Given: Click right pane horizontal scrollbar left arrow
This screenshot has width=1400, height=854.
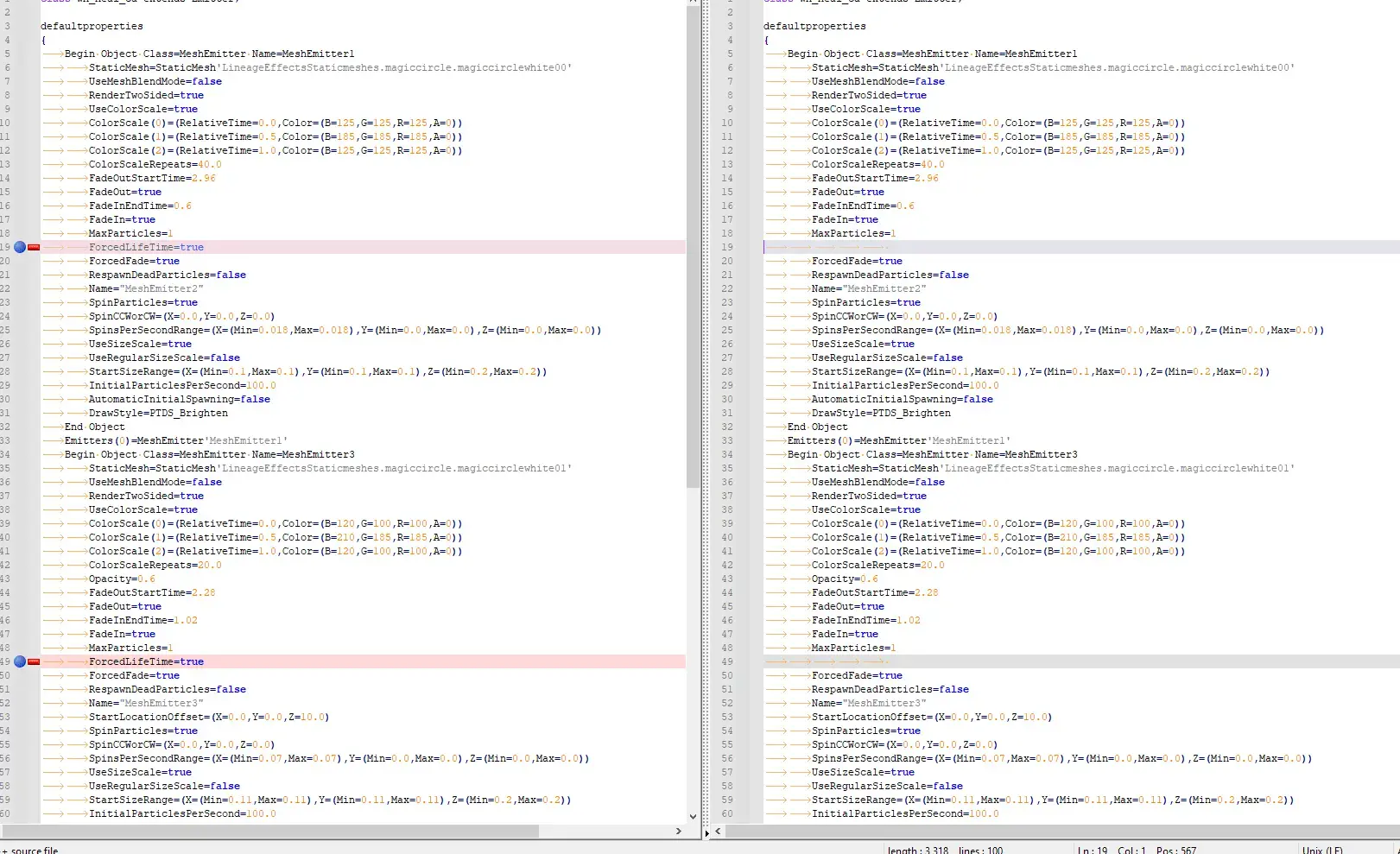Looking at the screenshot, I should pyautogui.click(x=718, y=831).
